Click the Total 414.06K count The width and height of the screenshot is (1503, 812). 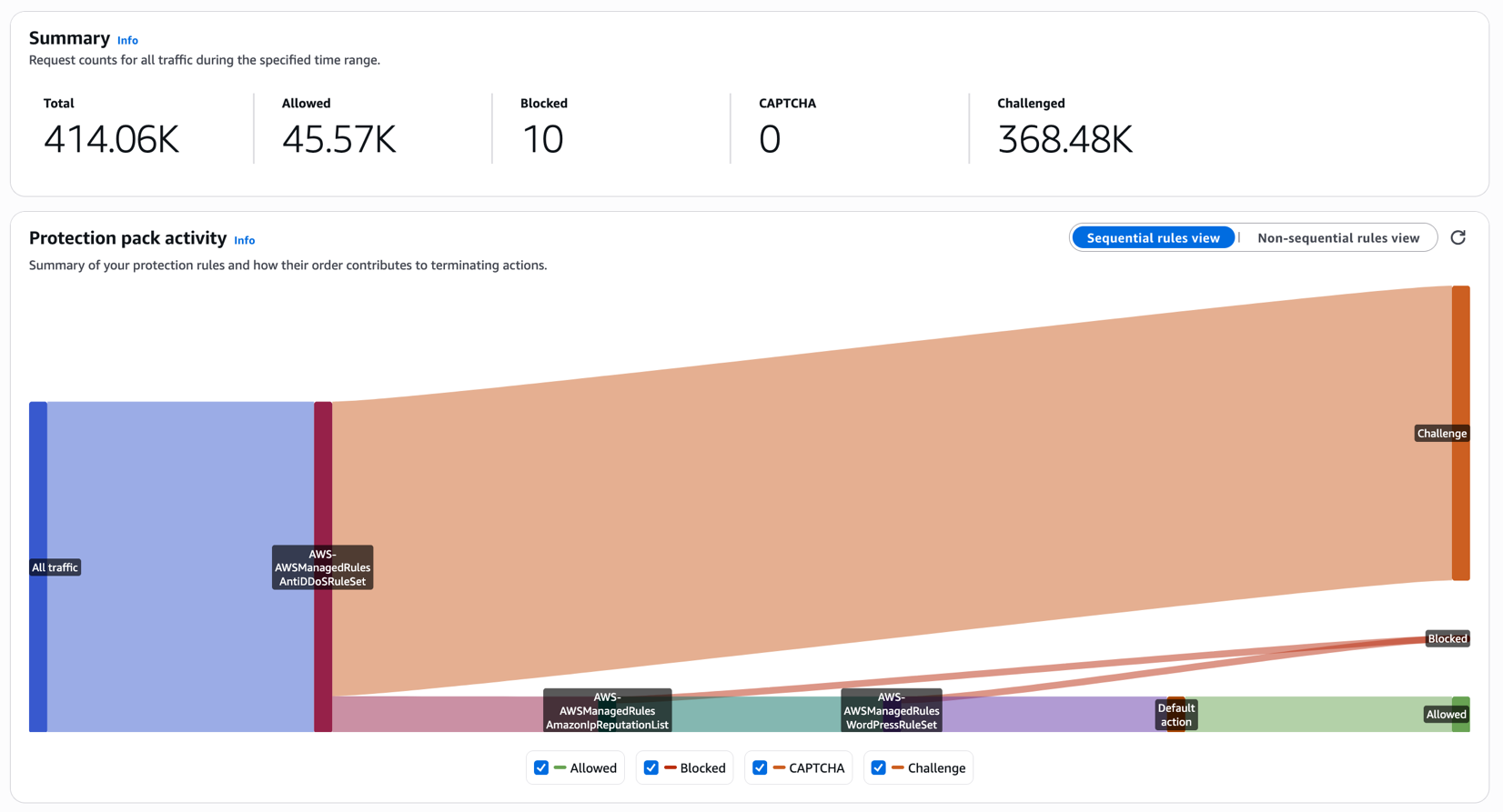point(111,139)
